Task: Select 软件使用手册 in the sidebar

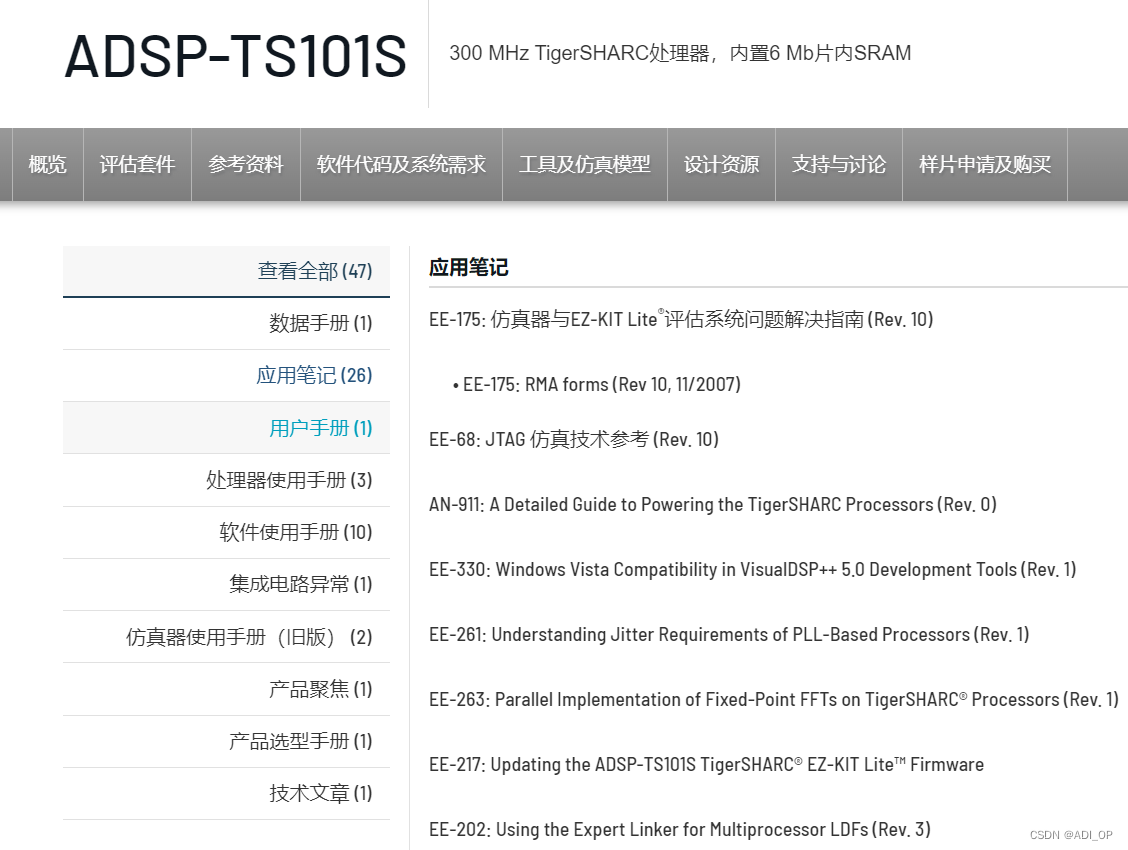Action: [x=296, y=532]
